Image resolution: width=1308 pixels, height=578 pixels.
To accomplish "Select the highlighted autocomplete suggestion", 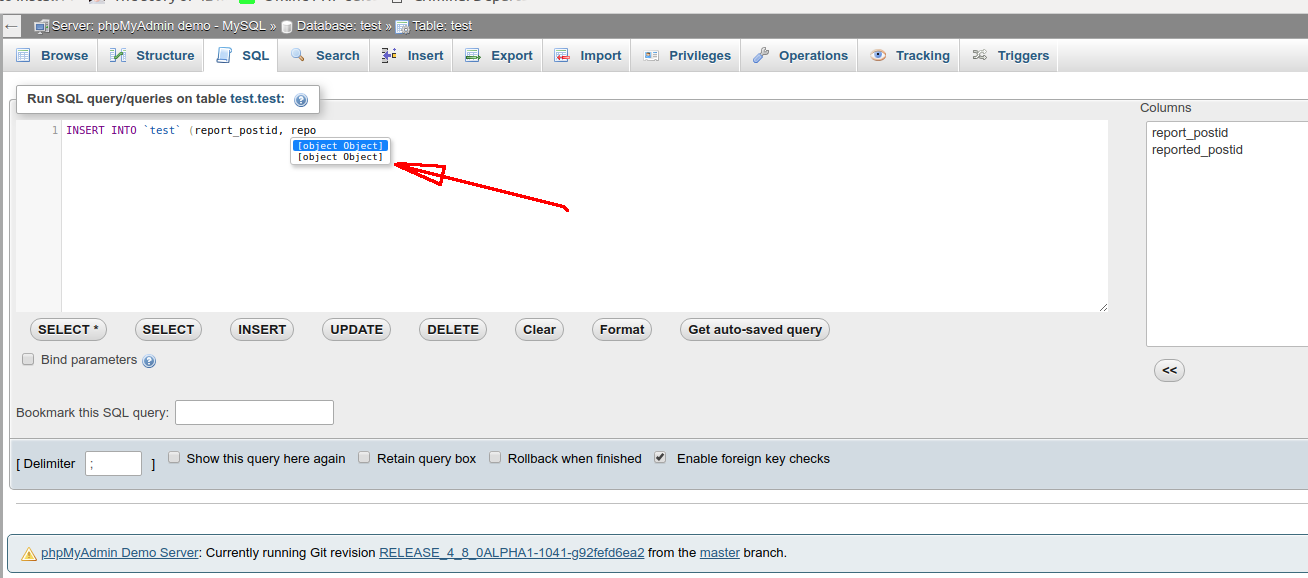I will point(339,145).
